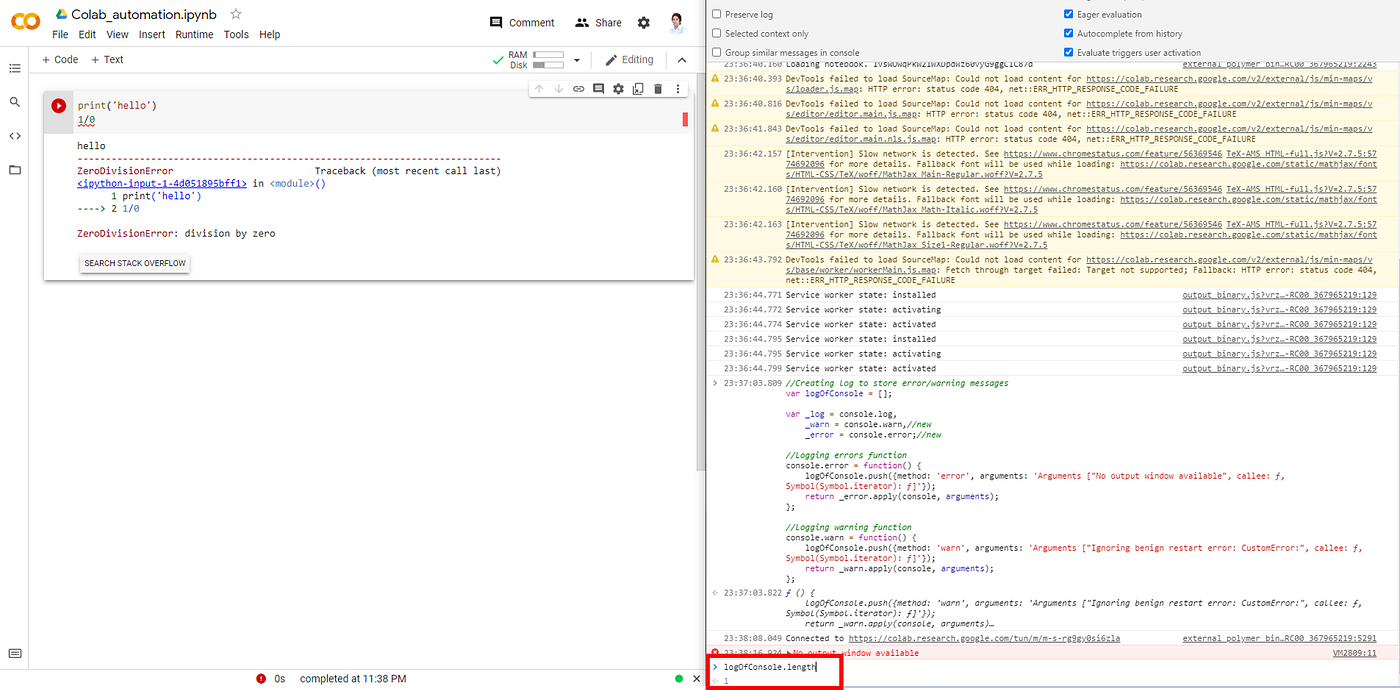
Task: Open the Insert menu
Action: tap(151, 33)
